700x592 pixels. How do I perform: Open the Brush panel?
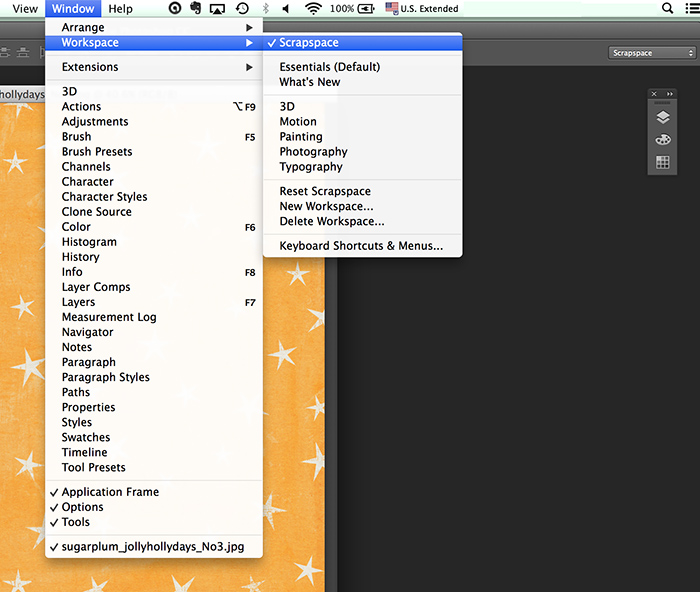[x=154, y=137]
